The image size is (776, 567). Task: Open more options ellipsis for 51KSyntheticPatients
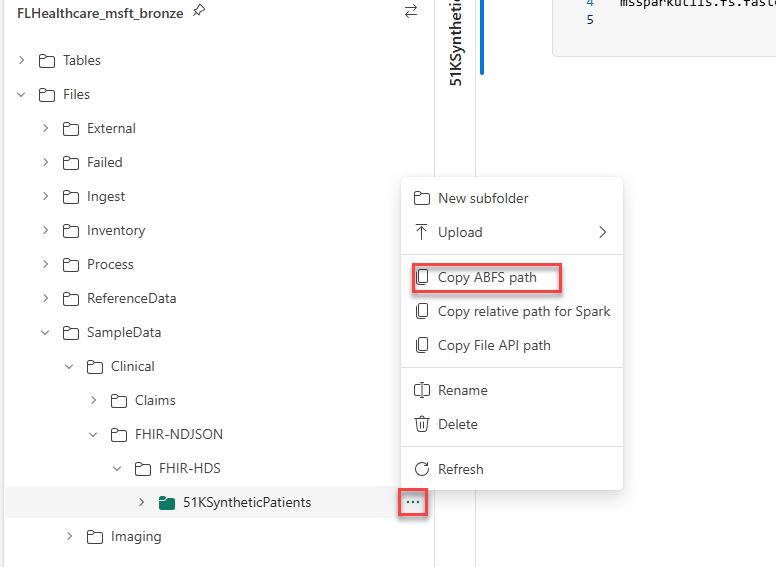[413, 502]
